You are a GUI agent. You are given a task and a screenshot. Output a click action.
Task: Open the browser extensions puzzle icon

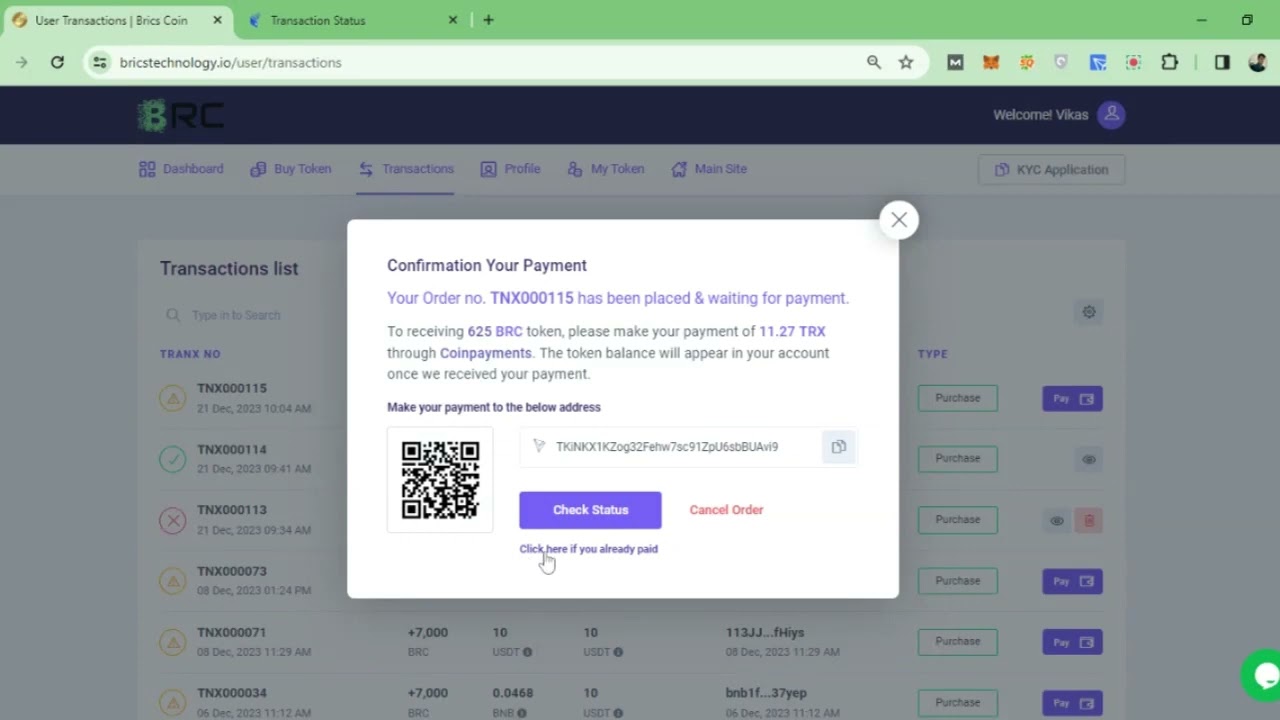click(x=1169, y=62)
